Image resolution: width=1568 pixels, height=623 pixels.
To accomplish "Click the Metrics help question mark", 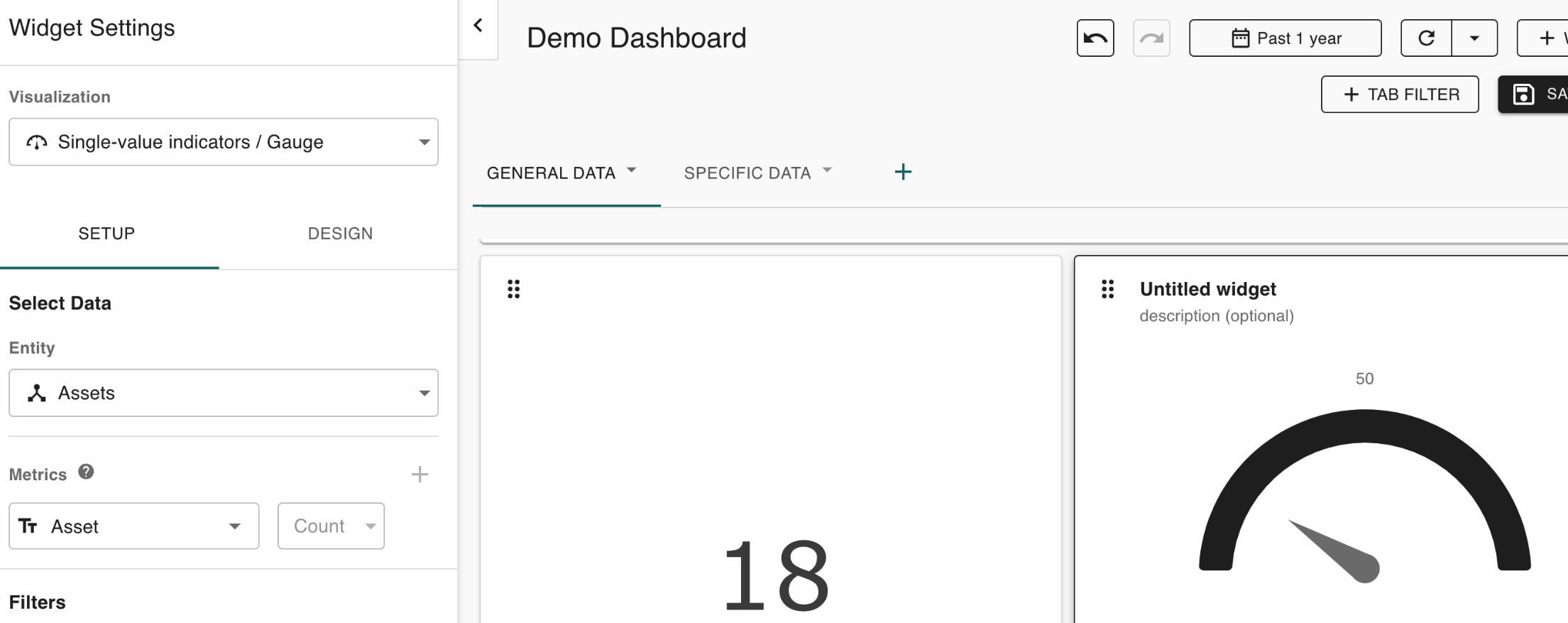I will tap(86, 472).
